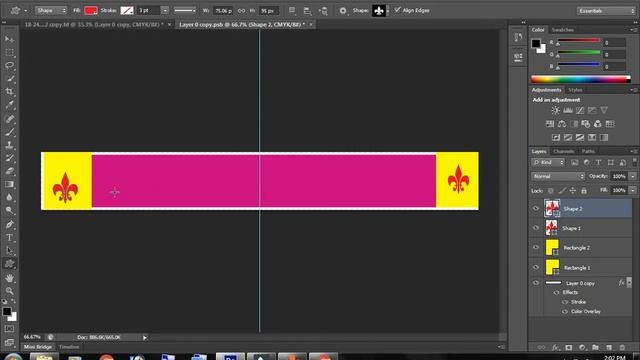Select the Brush tool
This screenshot has width=640, height=360.
(9, 132)
